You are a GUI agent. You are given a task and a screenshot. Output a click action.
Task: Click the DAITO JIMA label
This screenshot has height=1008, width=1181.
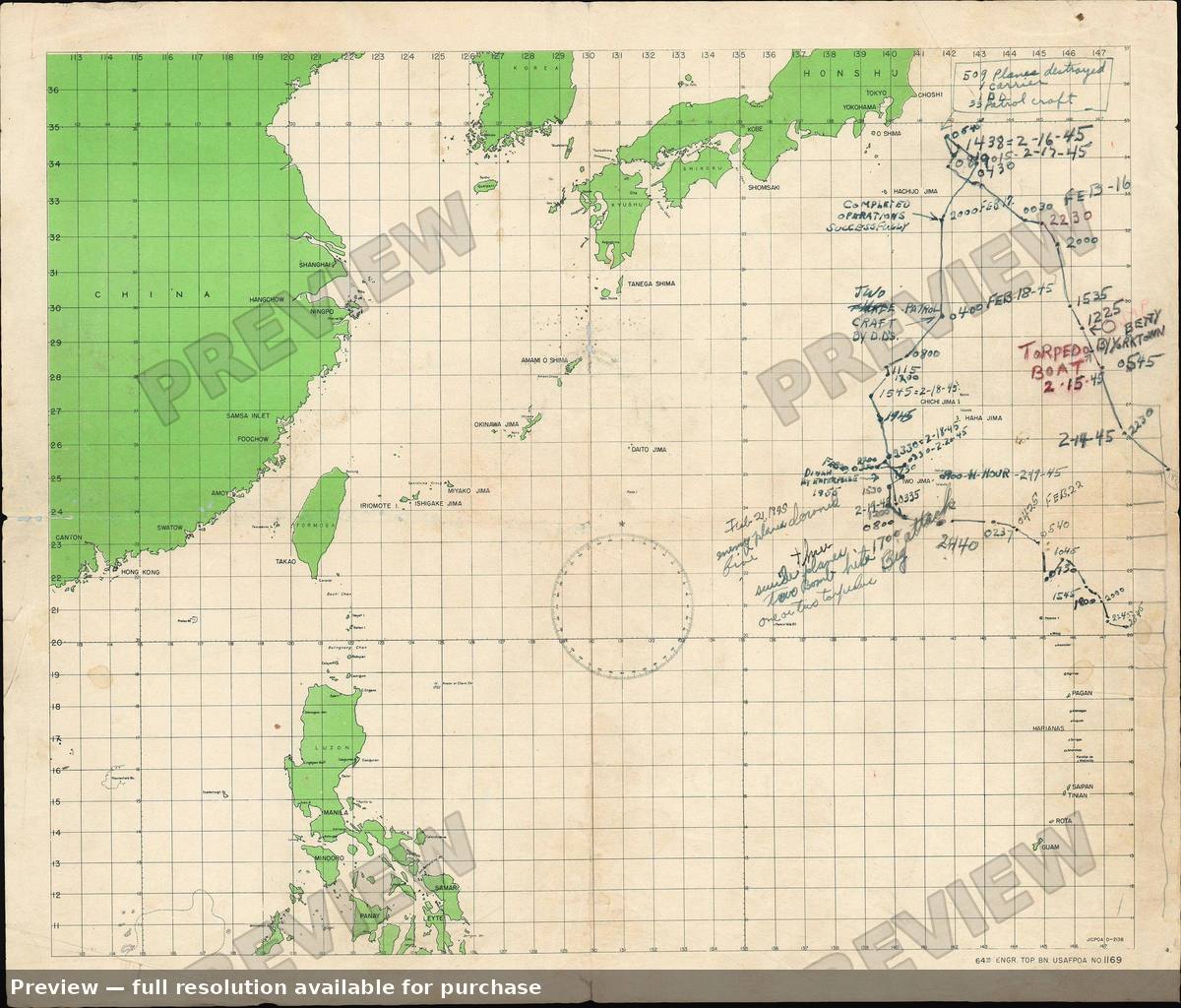649,449
